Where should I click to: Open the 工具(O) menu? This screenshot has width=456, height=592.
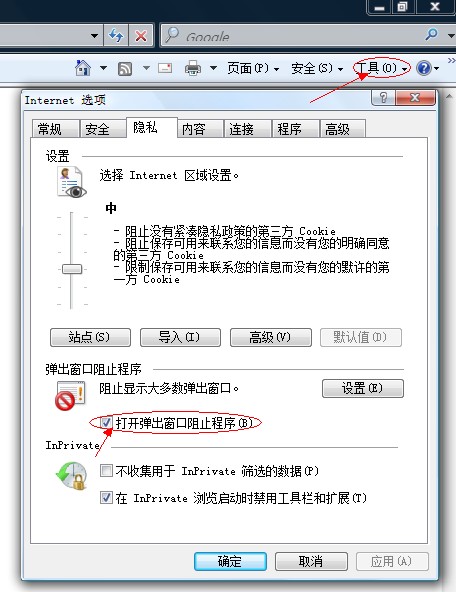coord(381,68)
